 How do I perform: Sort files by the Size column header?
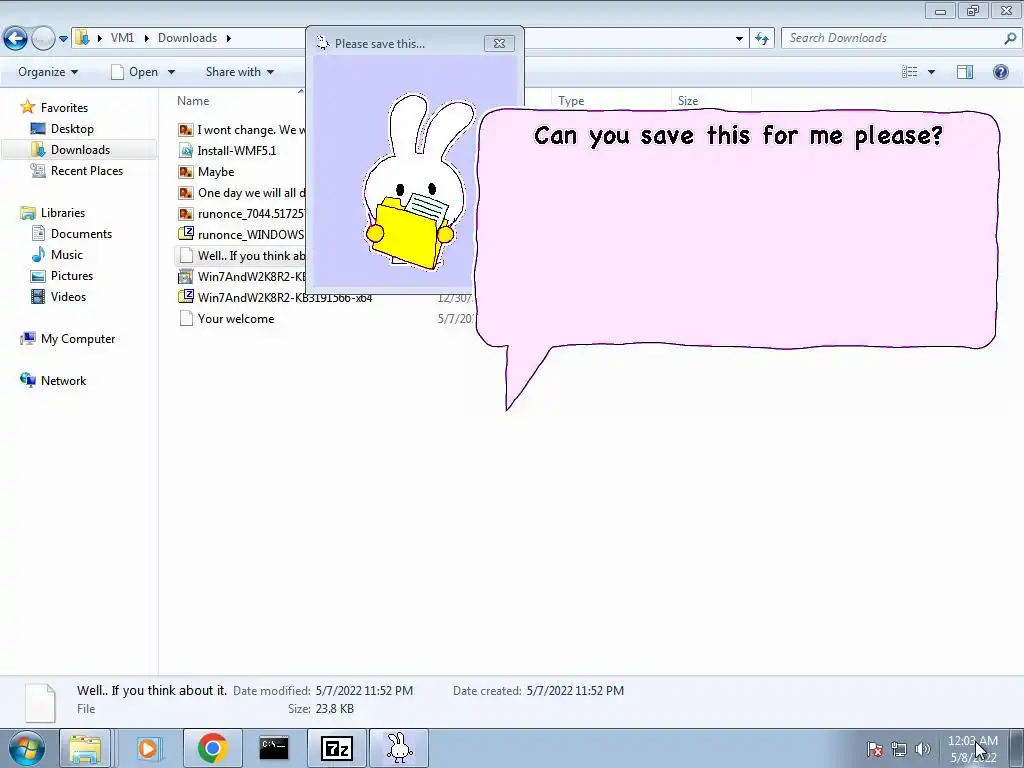point(688,101)
